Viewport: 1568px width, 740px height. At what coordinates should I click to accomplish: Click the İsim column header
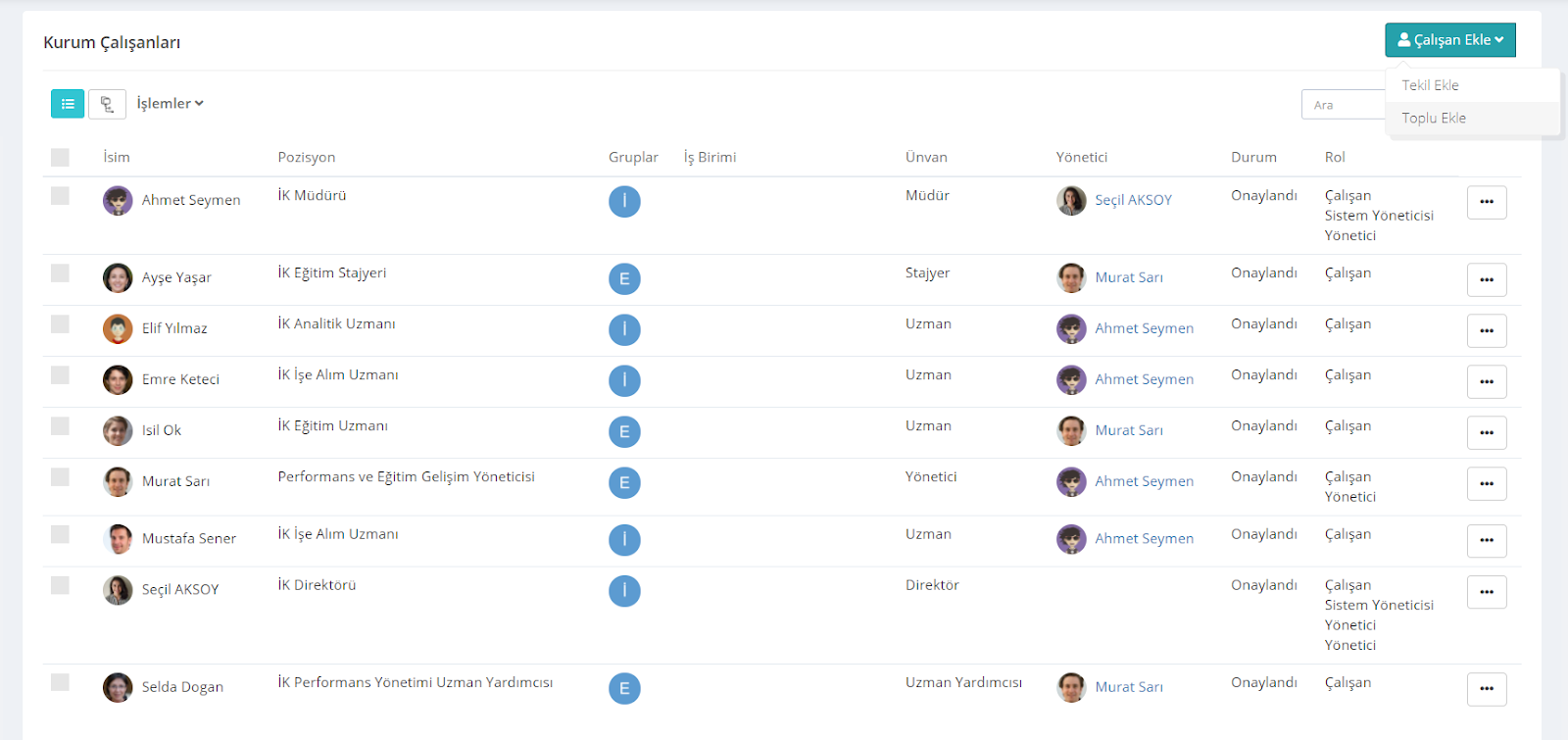[117, 157]
